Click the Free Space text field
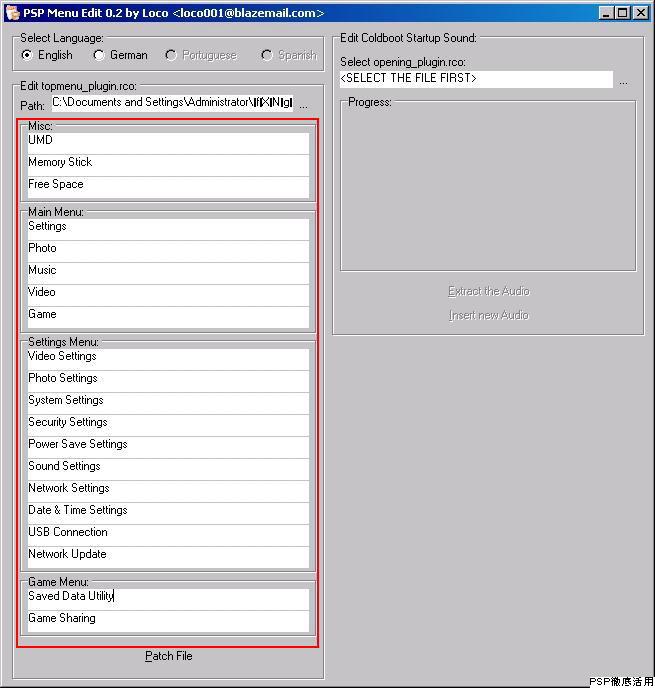The image size is (655, 688). [168, 188]
